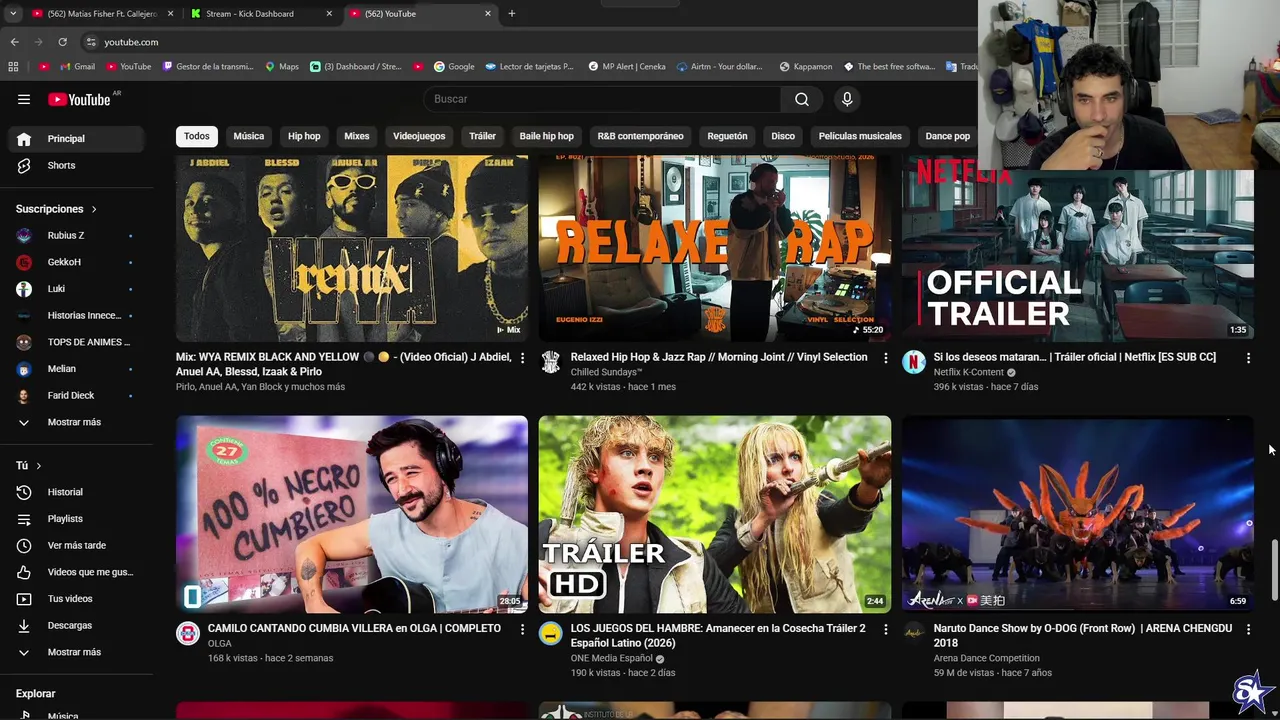
Task: Open the YouTube hamburger guide menu
Action: [x=24, y=99]
